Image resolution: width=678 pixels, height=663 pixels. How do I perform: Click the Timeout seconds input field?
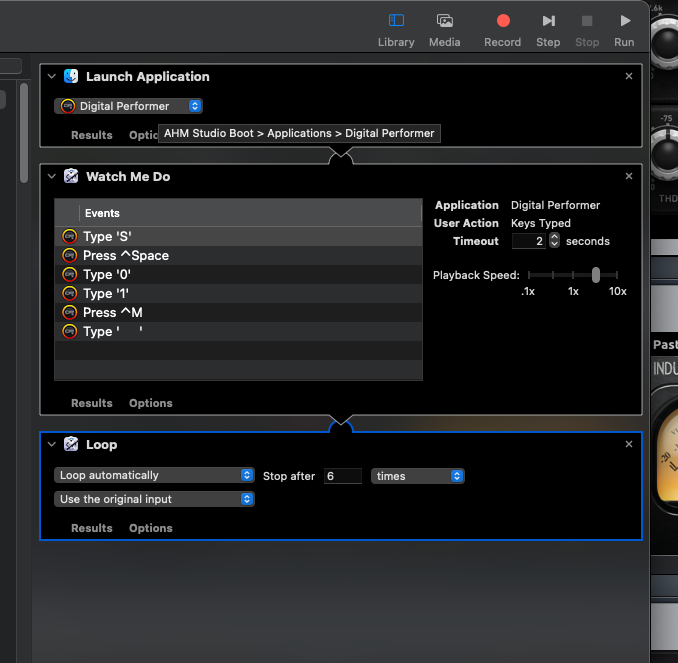528,241
